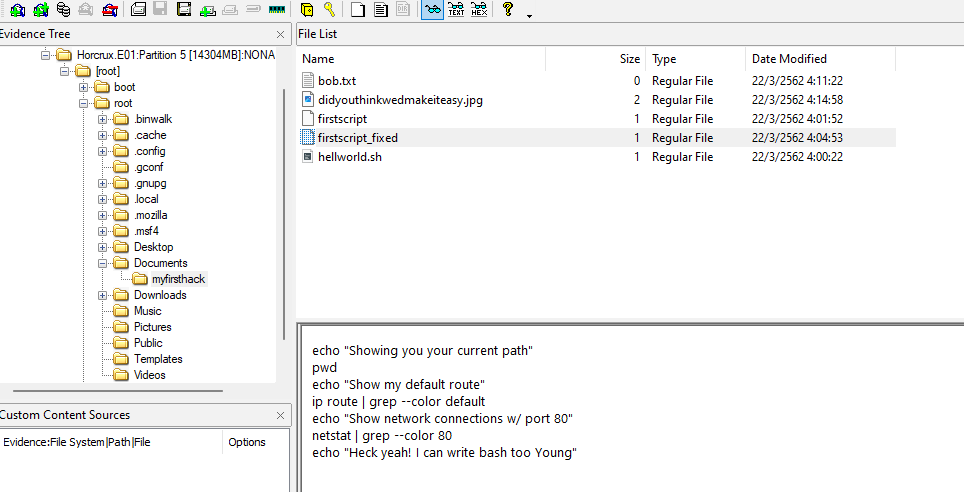The height and width of the screenshot is (492, 964).
Task: Select the Music folder in tree
Action: coord(148,311)
